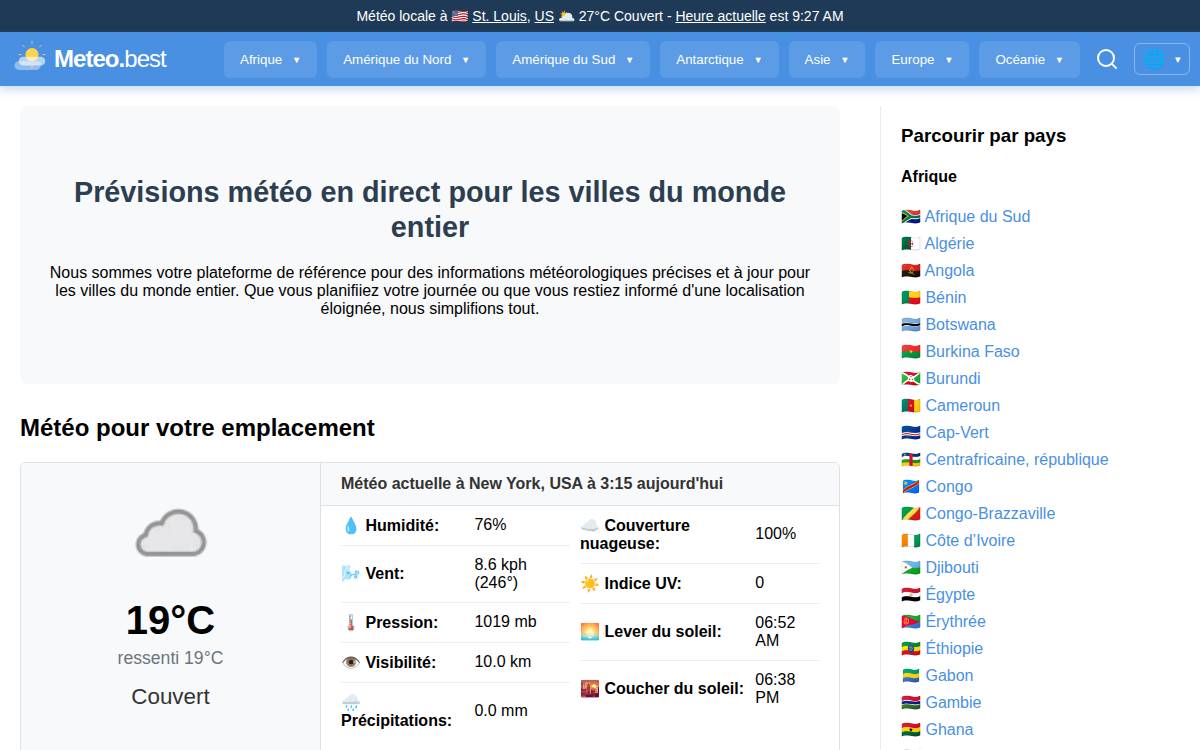
Task: Click the Ghana flag icon
Action: coord(910,729)
